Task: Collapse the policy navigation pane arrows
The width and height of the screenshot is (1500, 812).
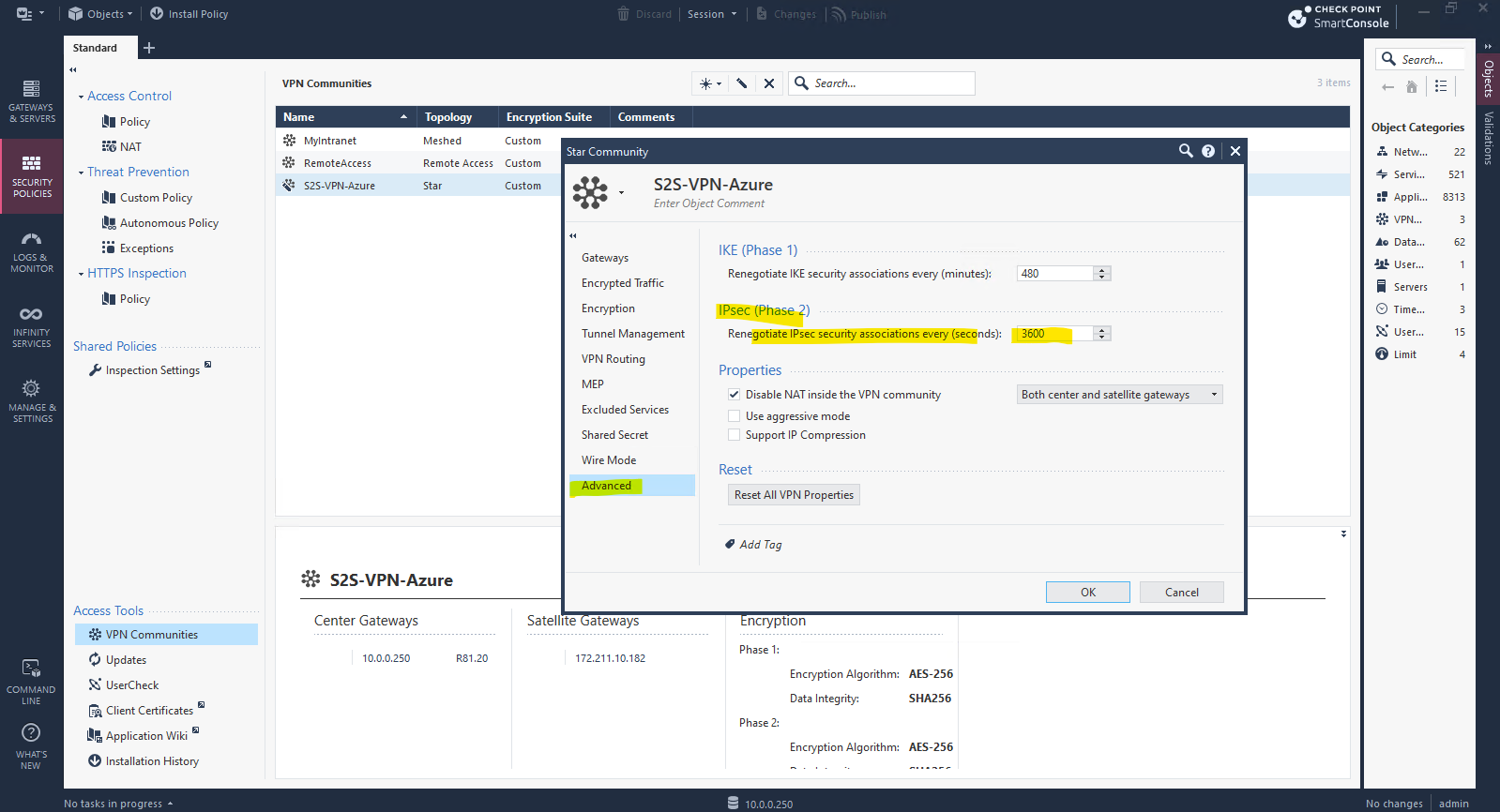Action: tap(73, 70)
